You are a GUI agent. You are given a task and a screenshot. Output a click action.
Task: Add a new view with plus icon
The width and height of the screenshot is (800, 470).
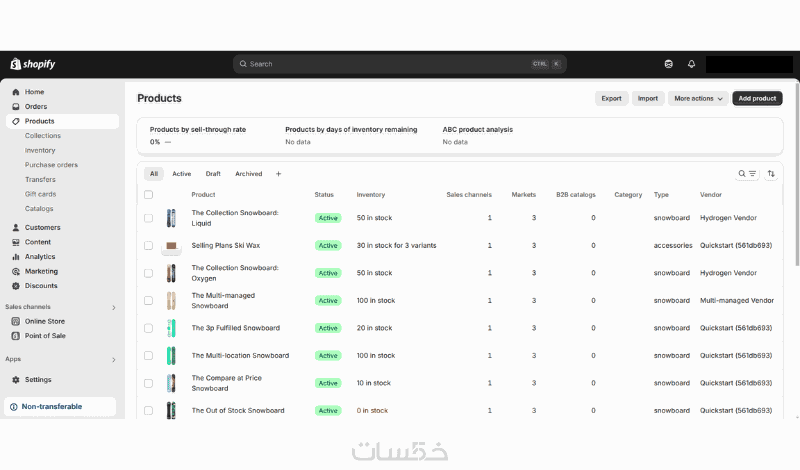tap(279, 174)
